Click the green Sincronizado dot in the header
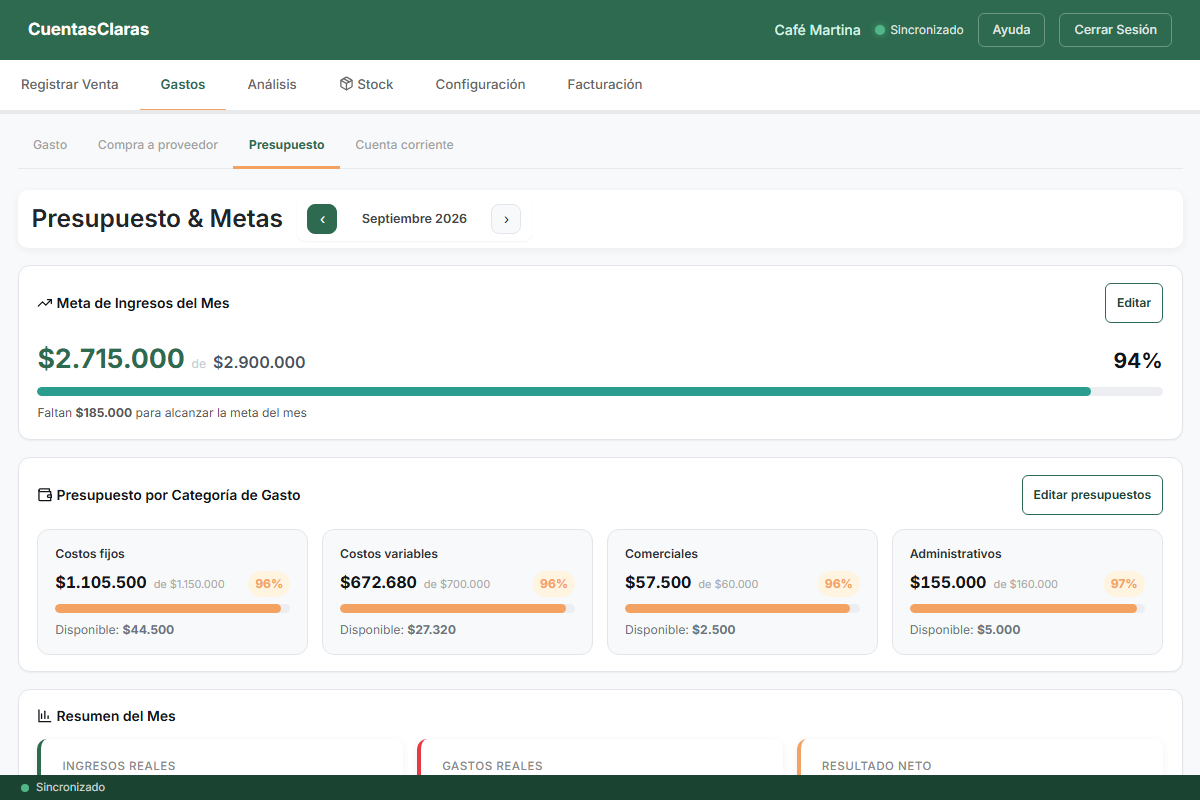Viewport: 1200px width, 800px height. click(x=880, y=30)
